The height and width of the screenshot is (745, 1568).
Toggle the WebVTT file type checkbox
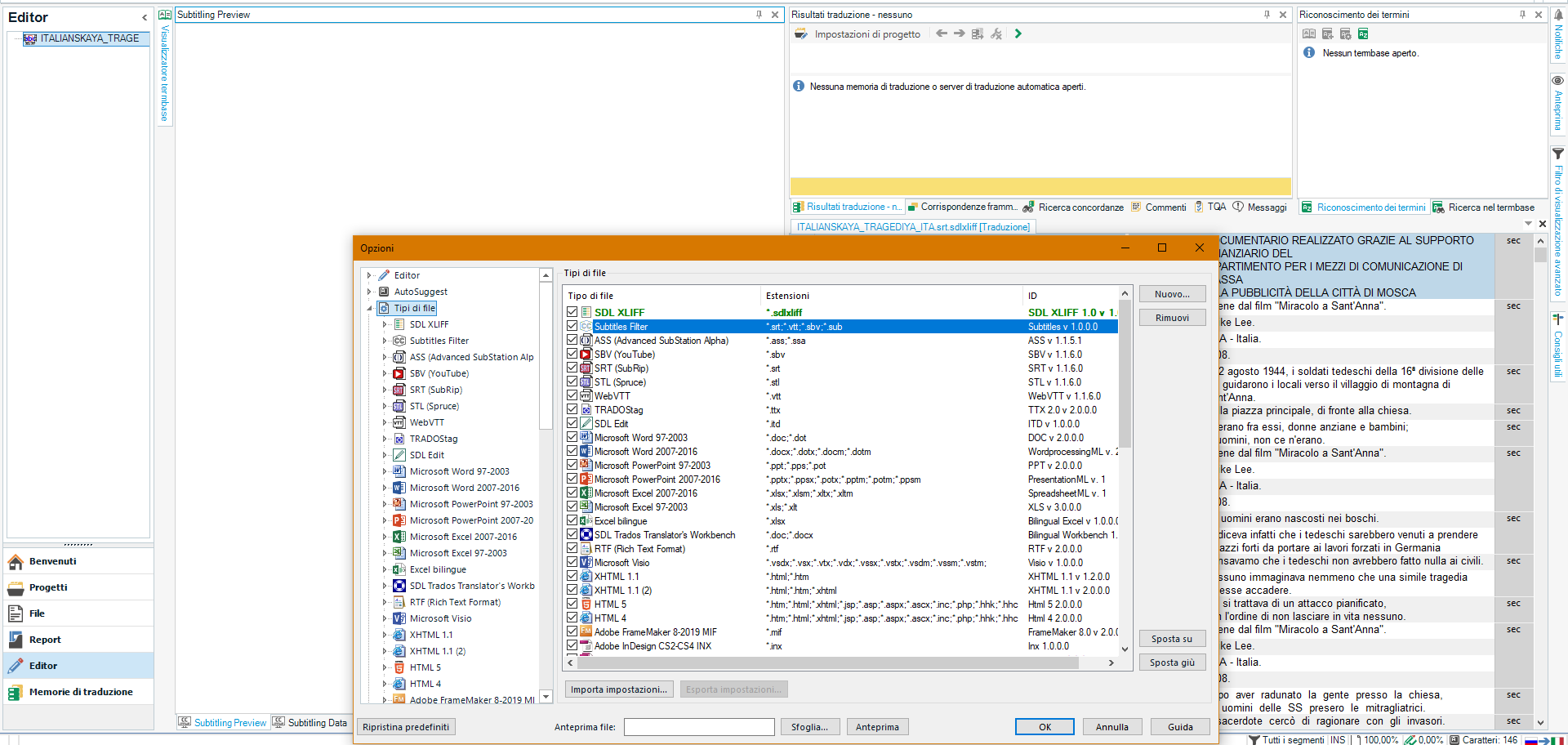pos(572,395)
